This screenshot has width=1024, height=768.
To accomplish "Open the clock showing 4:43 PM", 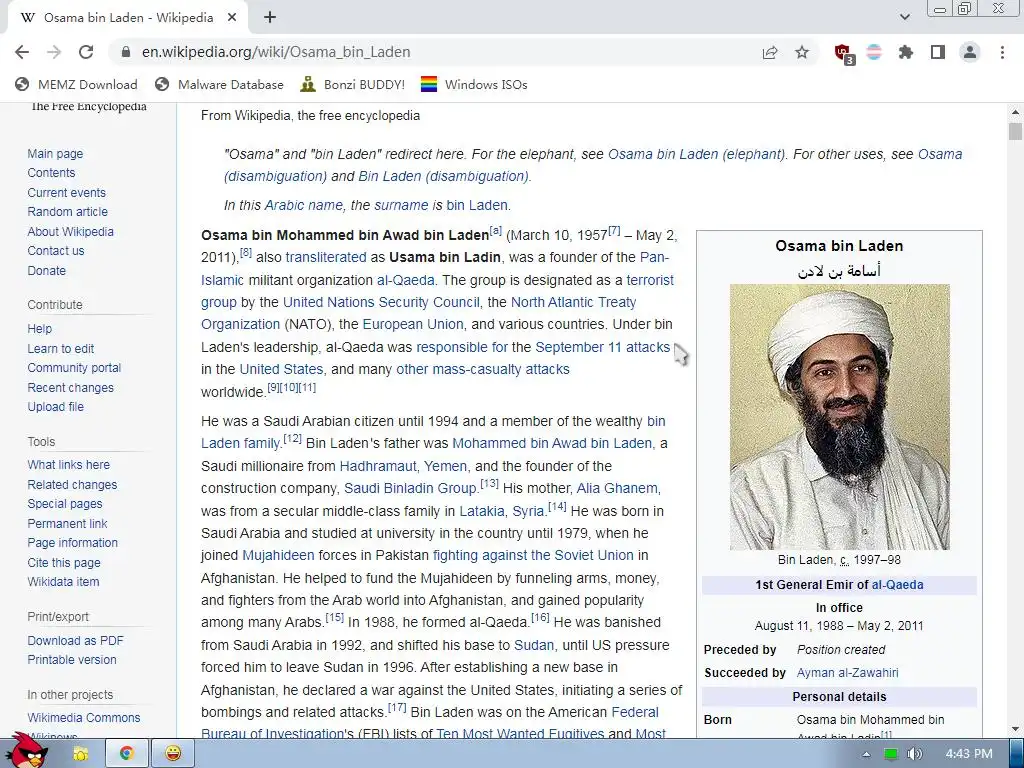I will coord(968,754).
